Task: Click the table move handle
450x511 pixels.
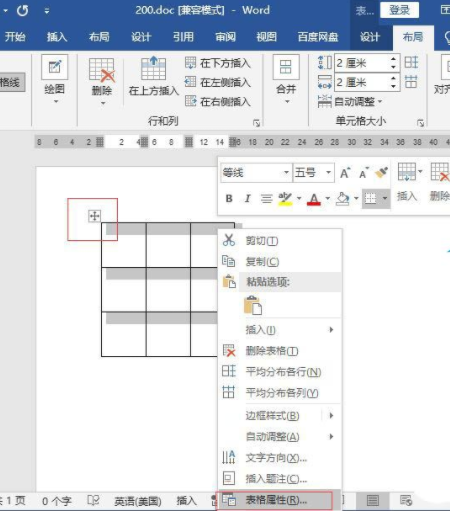Action: pyautogui.click(x=95, y=216)
